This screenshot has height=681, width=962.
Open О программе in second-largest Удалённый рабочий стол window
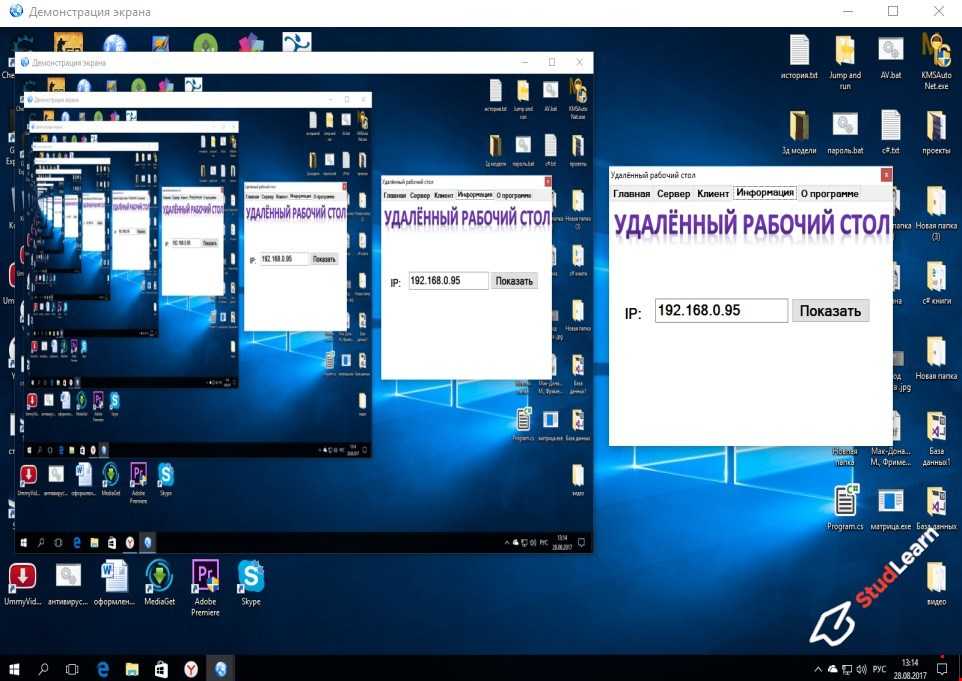(x=514, y=195)
